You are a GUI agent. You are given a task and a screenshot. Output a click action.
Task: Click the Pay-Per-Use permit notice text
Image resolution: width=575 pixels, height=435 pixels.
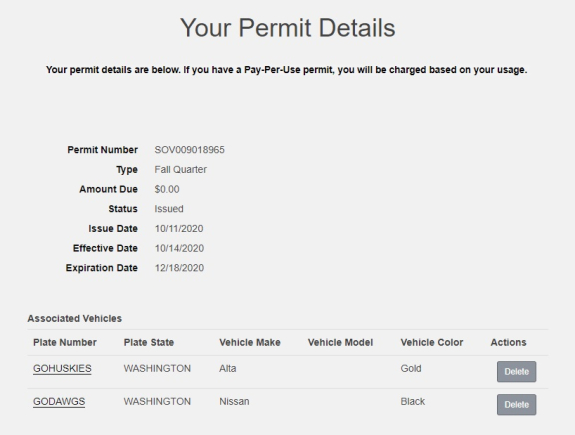286,70
